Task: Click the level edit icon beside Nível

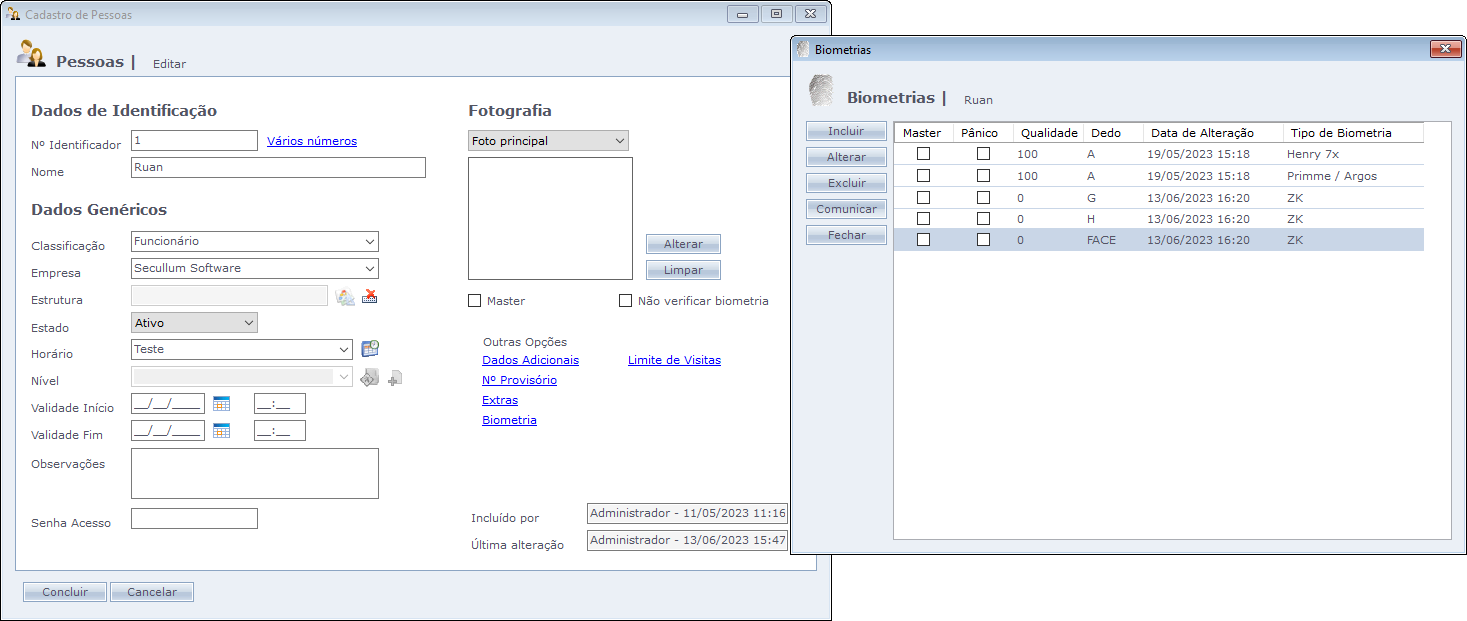Action: coord(369,378)
